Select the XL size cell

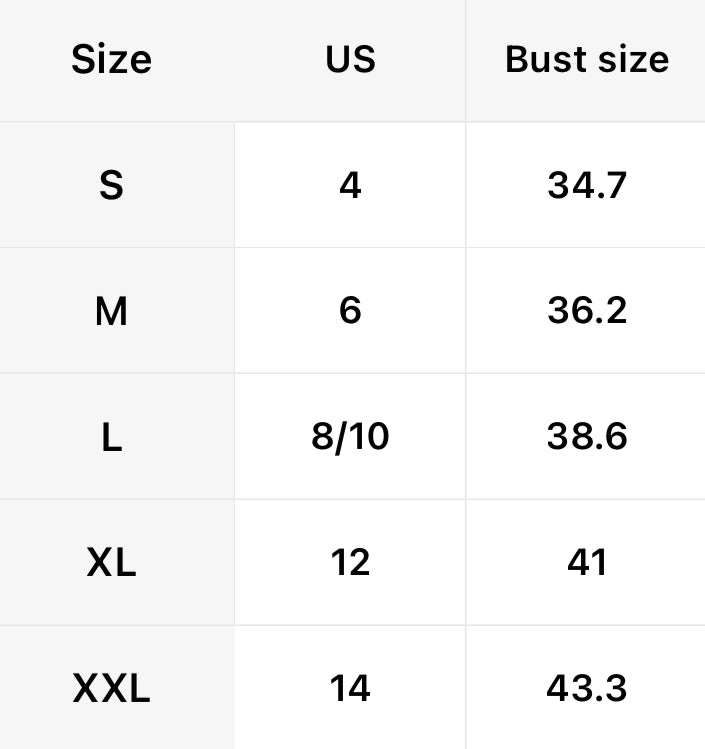point(111,564)
